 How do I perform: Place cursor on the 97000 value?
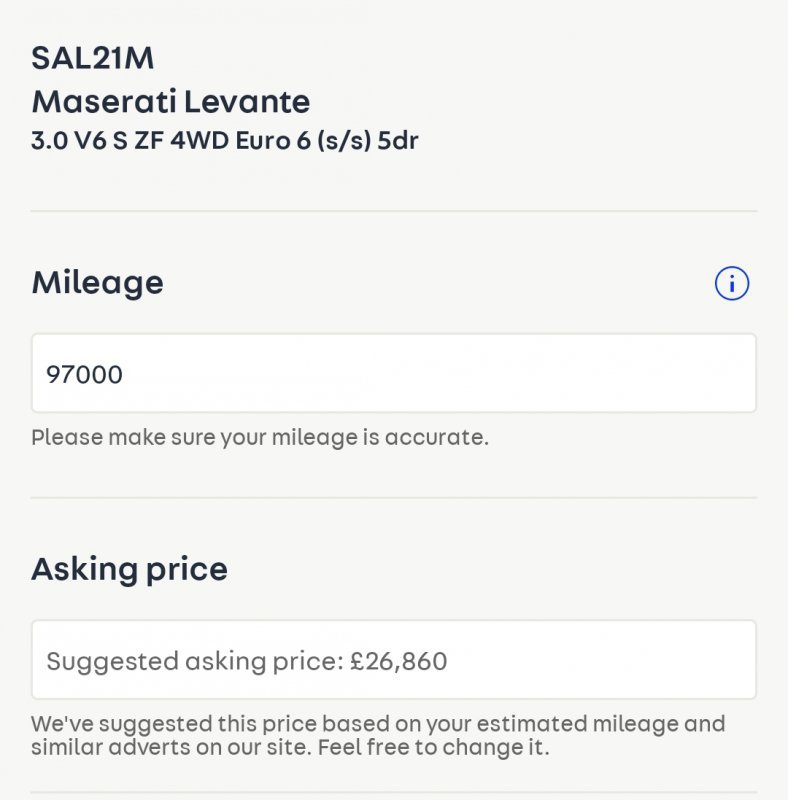pyautogui.click(x=84, y=374)
